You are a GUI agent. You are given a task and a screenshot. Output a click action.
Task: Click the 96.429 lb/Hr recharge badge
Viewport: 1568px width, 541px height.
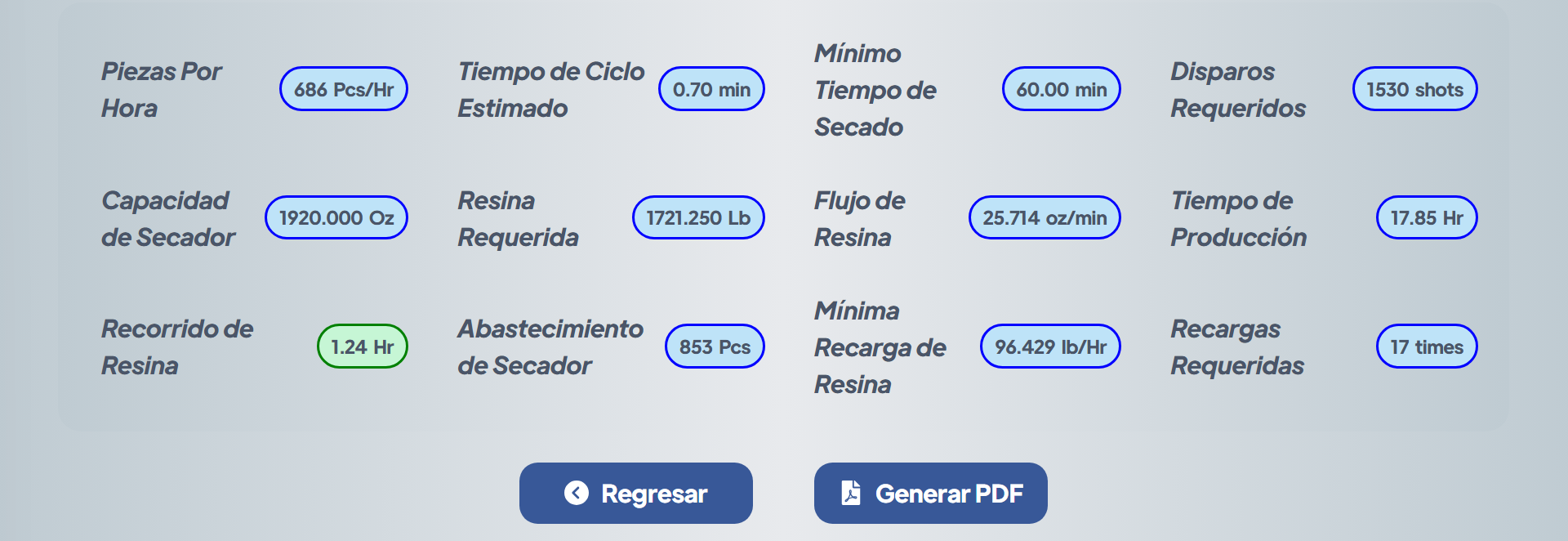click(x=1050, y=347)
